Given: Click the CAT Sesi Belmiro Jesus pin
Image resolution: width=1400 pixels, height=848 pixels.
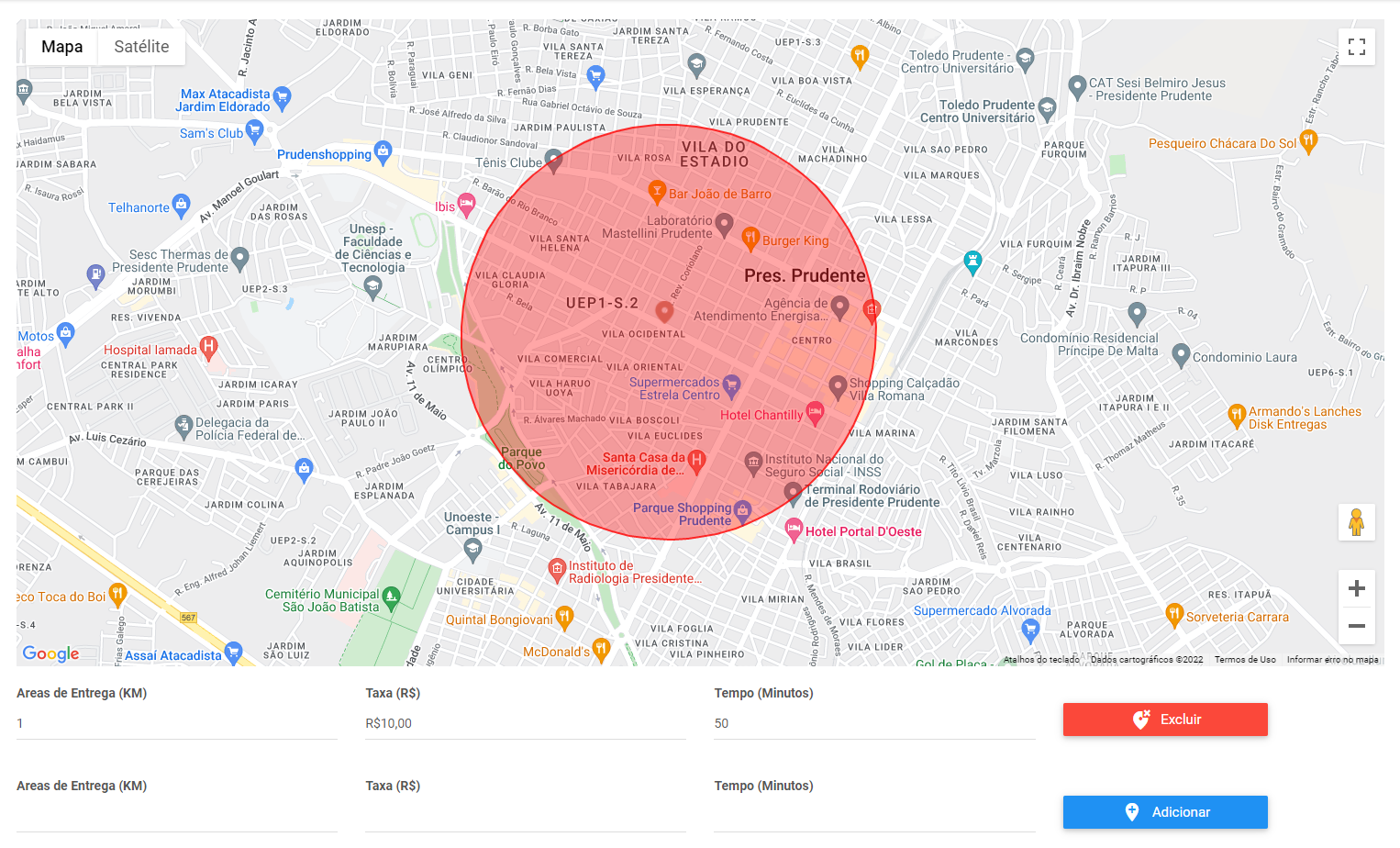Looking at the screenshot, I should 1078,87.
